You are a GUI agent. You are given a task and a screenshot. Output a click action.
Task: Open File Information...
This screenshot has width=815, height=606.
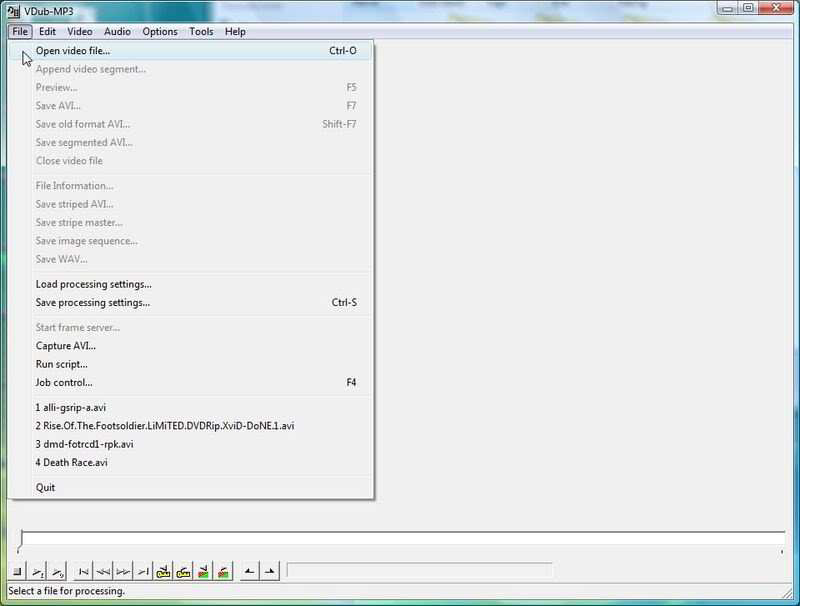click(191, 186)
